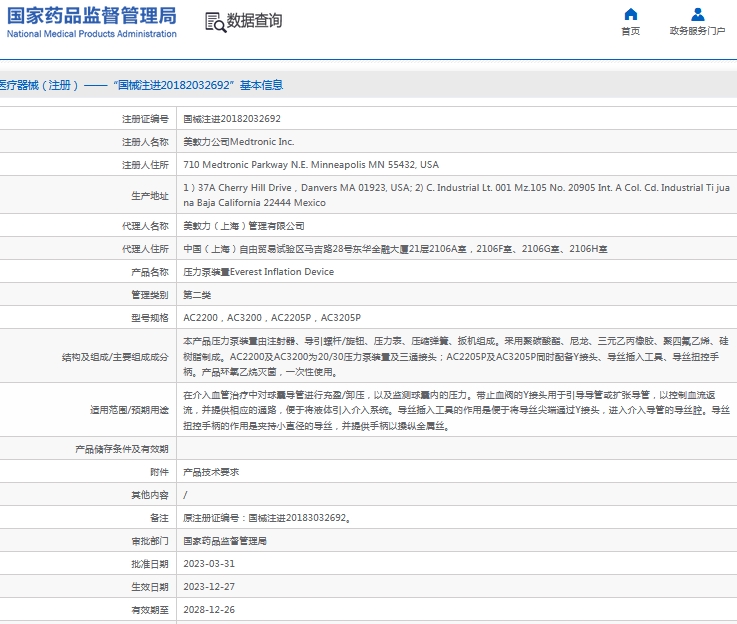The image size is (737, 624).
Task: Select the 产品名称 label
Action: (150, 272)
